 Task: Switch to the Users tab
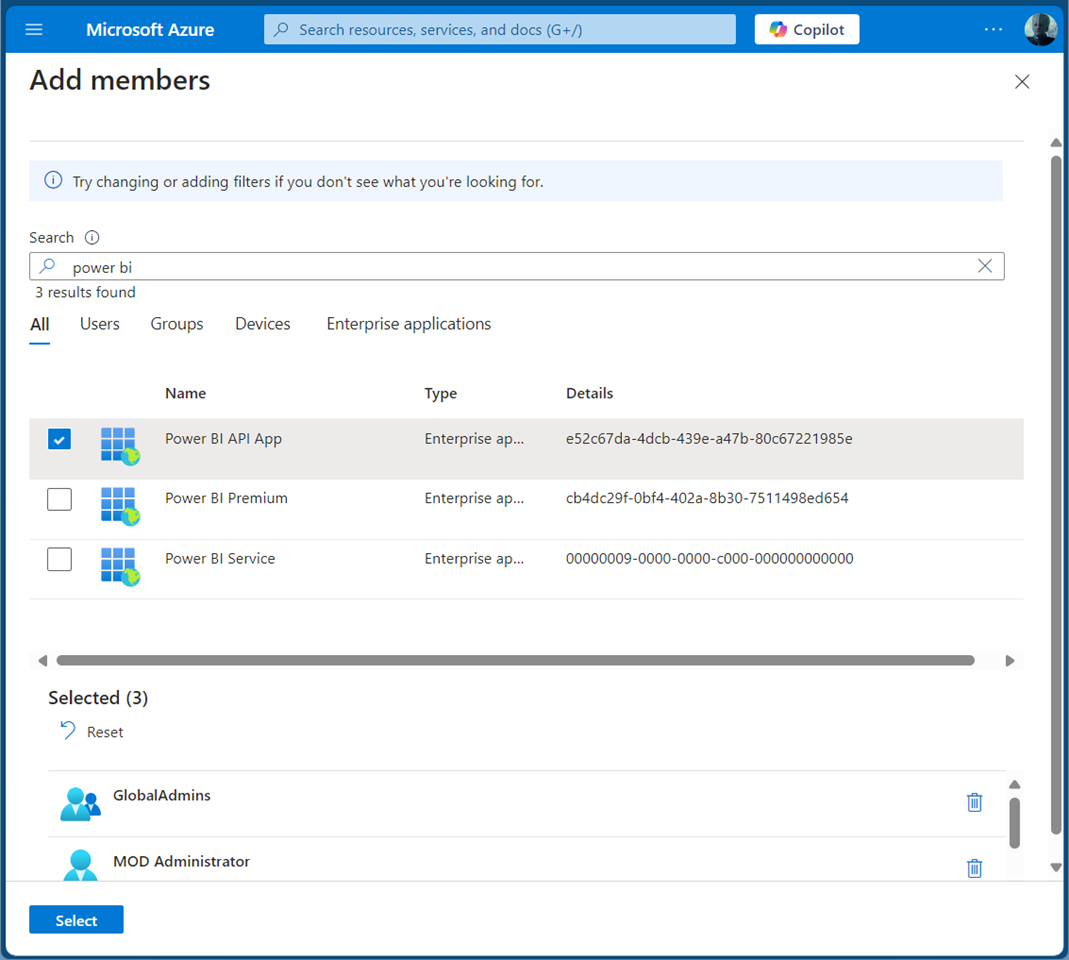point(100,324)
